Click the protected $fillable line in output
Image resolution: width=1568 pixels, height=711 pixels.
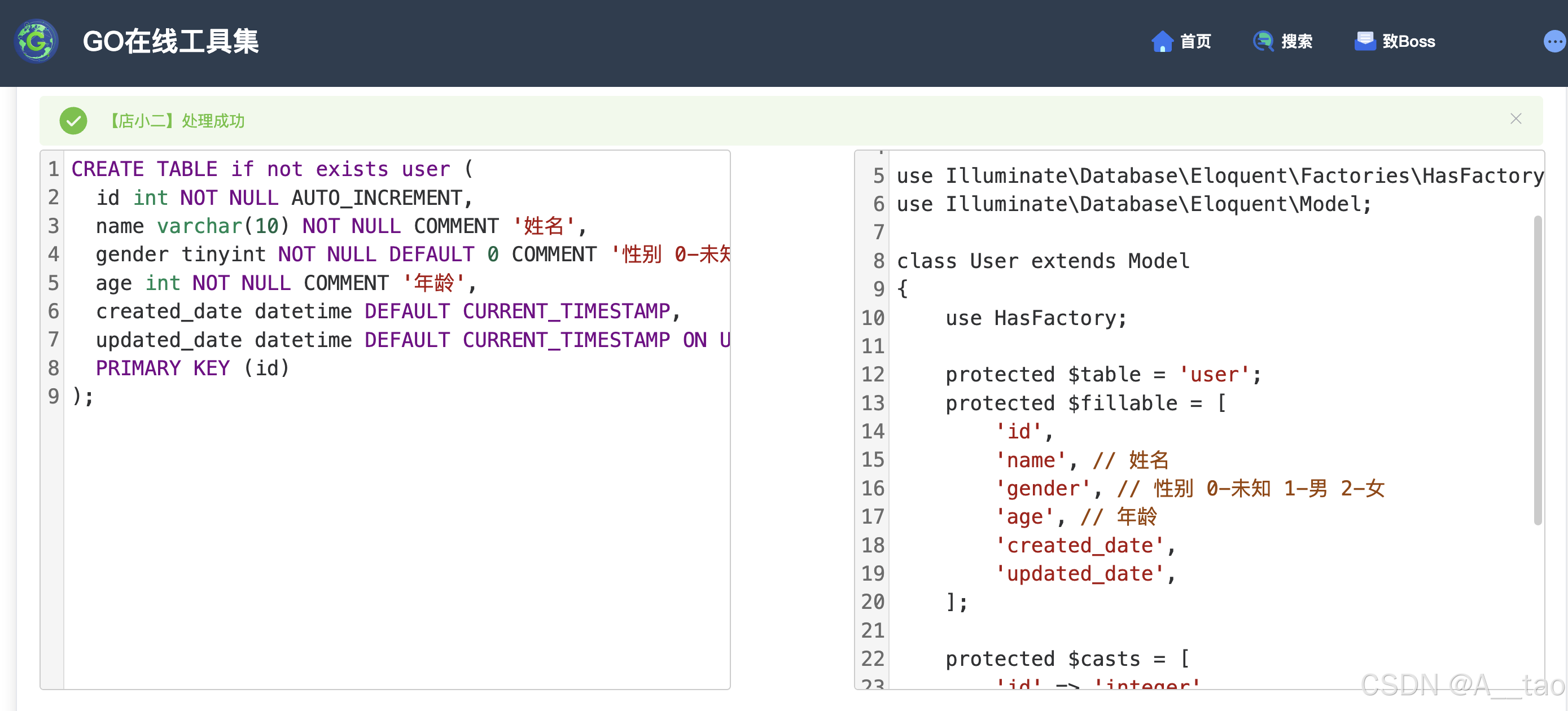click(1085, 403)
